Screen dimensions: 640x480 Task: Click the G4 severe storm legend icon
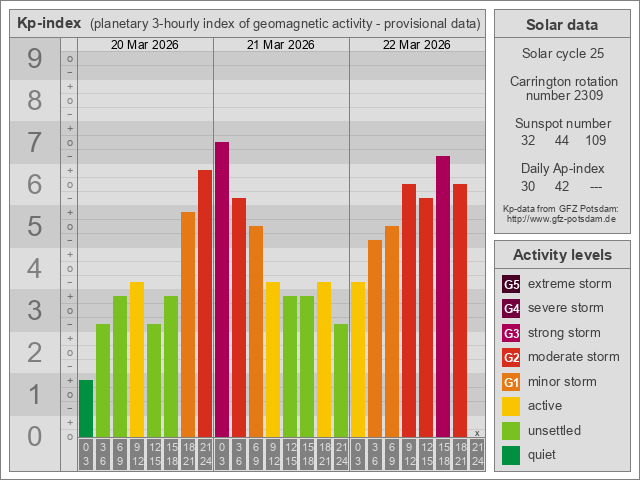click(511, 308)
